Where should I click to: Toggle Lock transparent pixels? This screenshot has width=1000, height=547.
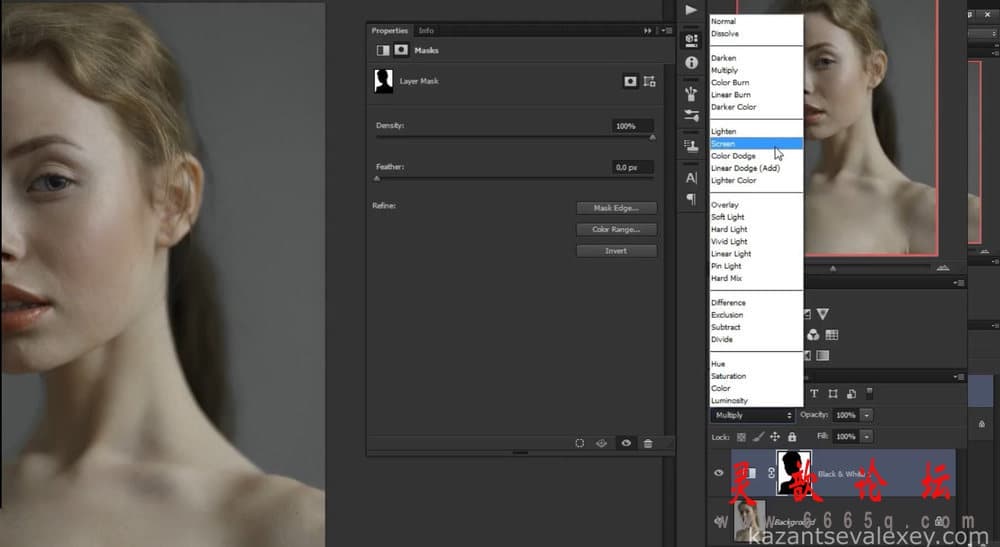741,437
